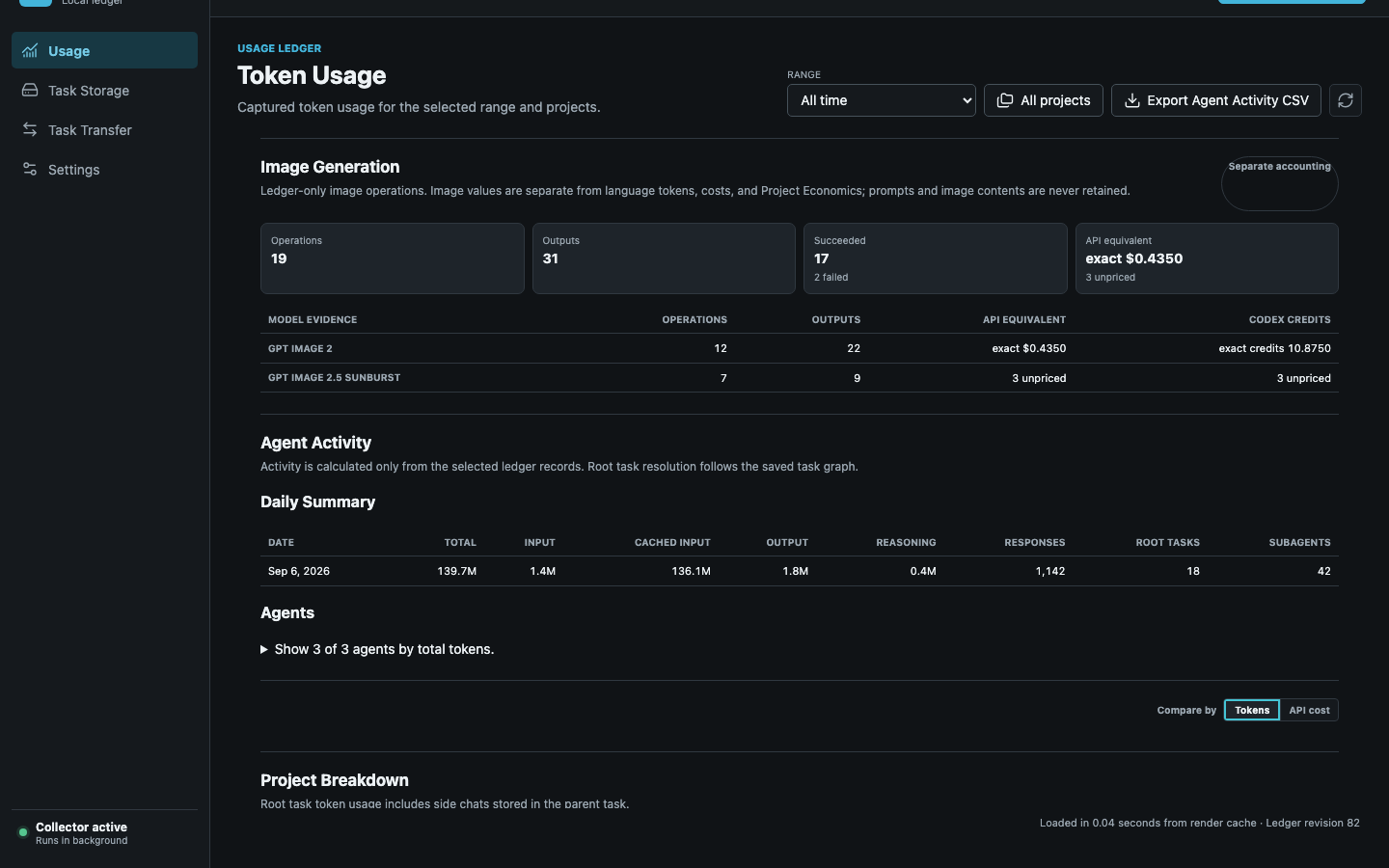Click the stacked folders icon on All projects
The height and width of the screenshot is (868, 1389).
(x=1005, y=100)
